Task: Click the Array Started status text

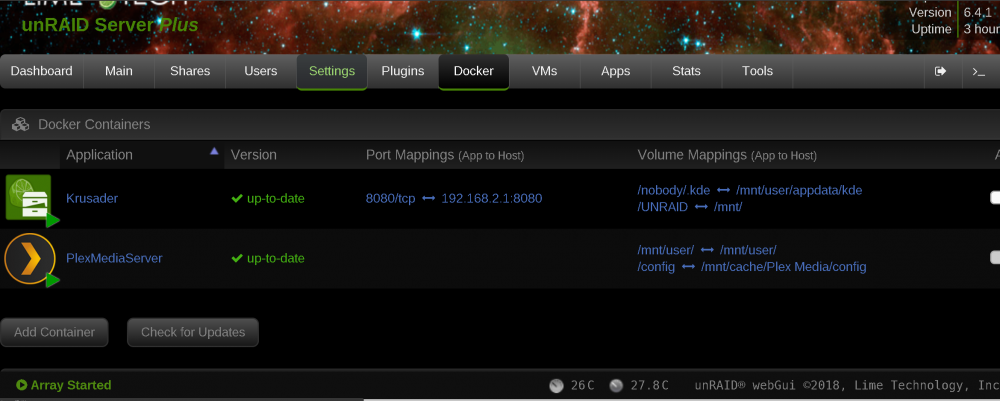Action: tap(71, 385)
